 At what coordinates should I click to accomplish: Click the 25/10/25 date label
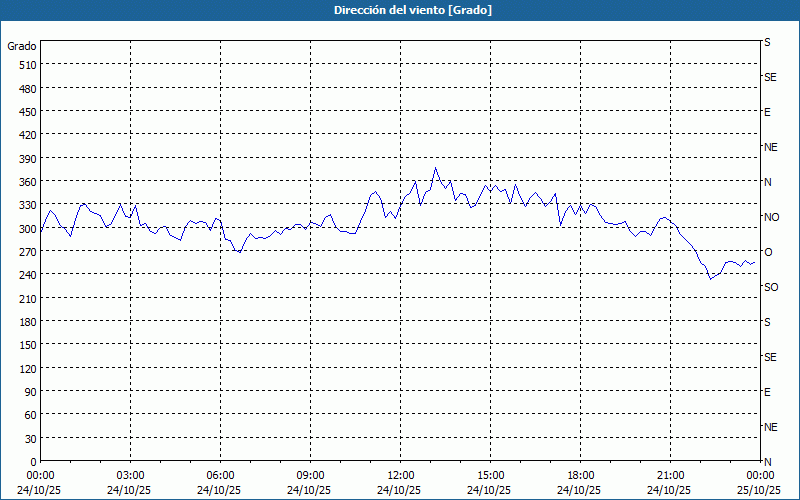point(758,490)
